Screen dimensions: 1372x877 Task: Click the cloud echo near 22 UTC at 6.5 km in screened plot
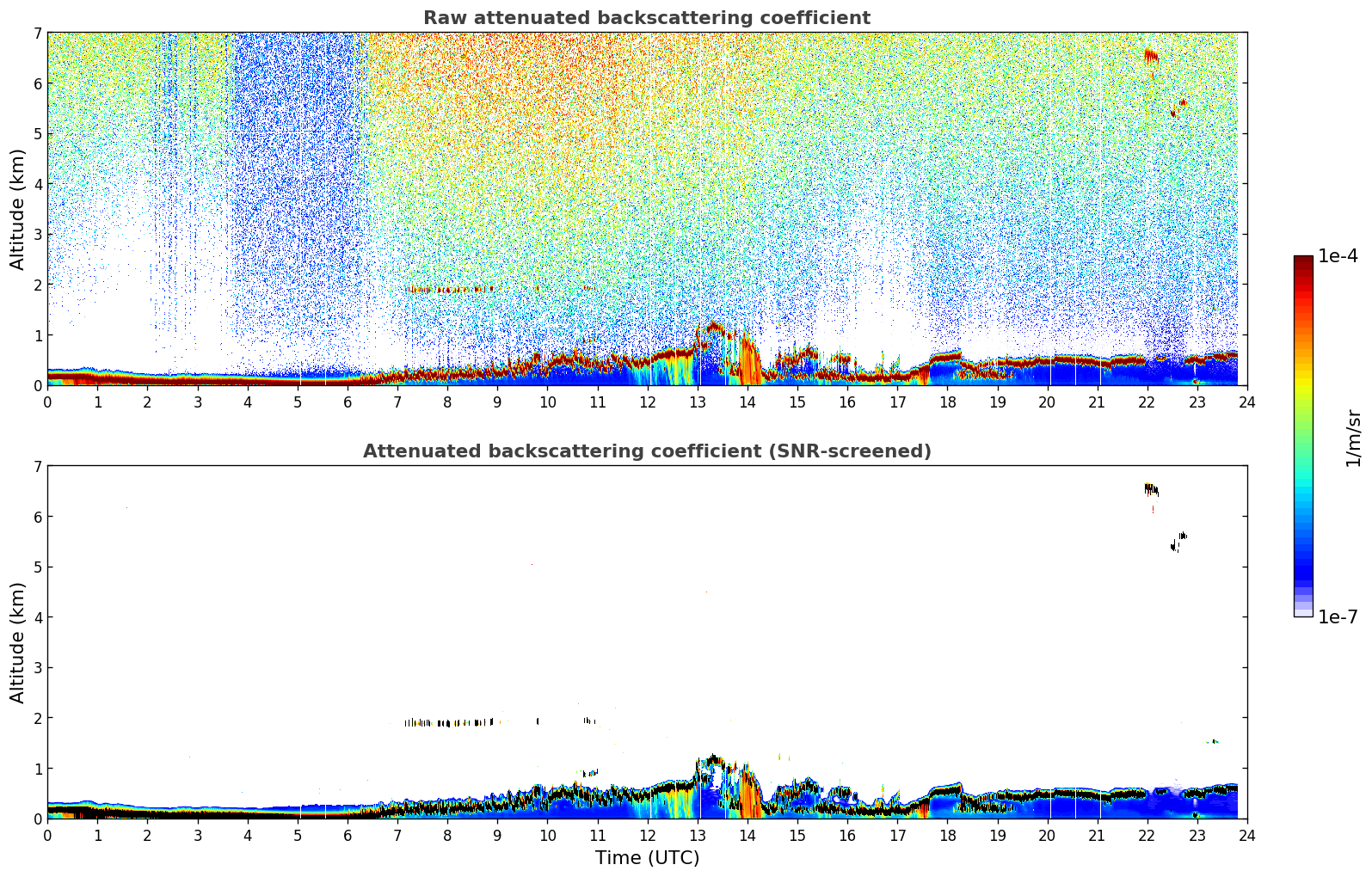pos(1151,490)
